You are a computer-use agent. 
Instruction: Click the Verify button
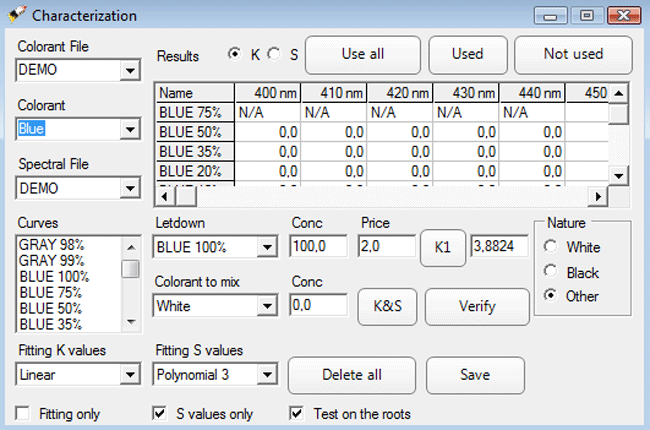click(477, 306)
